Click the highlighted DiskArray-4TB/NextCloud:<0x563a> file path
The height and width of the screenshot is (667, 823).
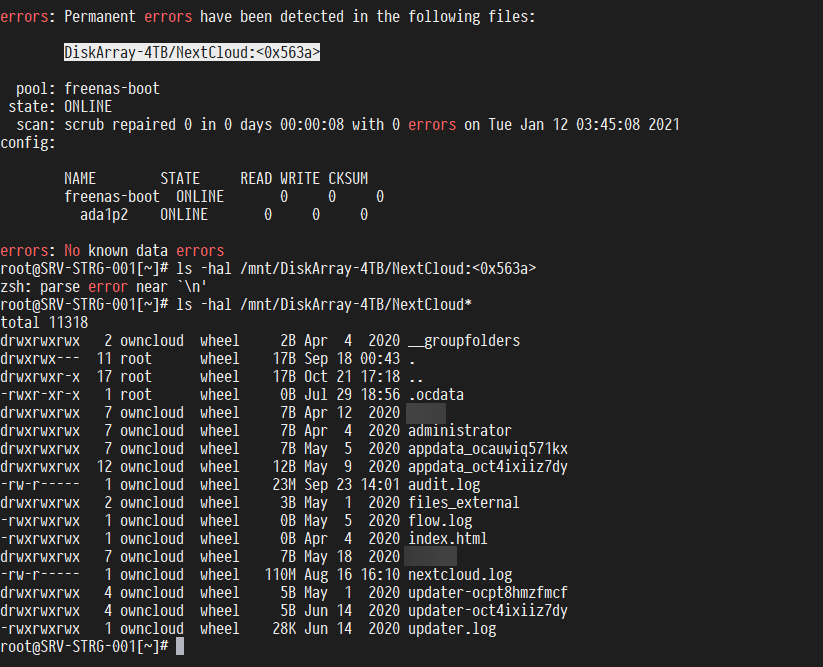pyautogui.click(x=192, y=52)
